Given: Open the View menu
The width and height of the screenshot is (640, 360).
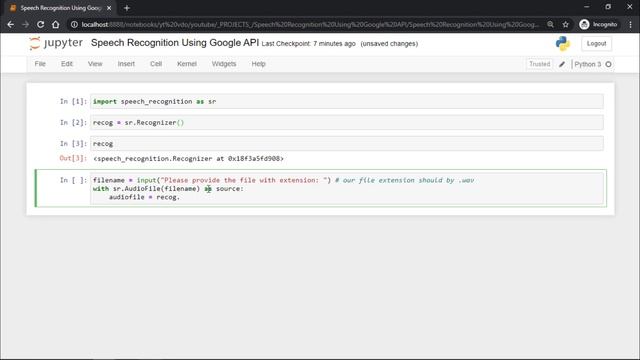Looking at the screenshot, I should coord(95,64).
